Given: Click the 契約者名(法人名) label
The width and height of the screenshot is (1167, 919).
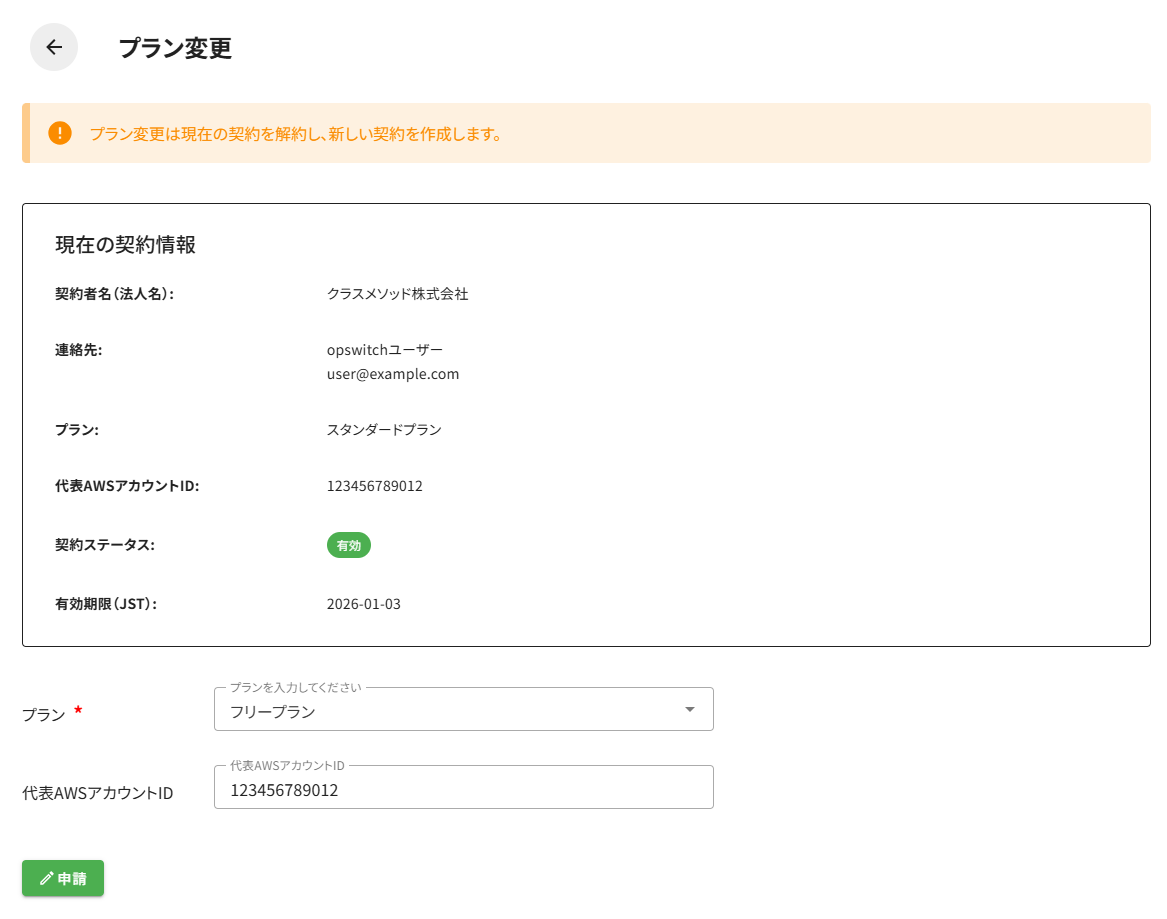Looking at the screenshot, I should click(x=114, y=294).
